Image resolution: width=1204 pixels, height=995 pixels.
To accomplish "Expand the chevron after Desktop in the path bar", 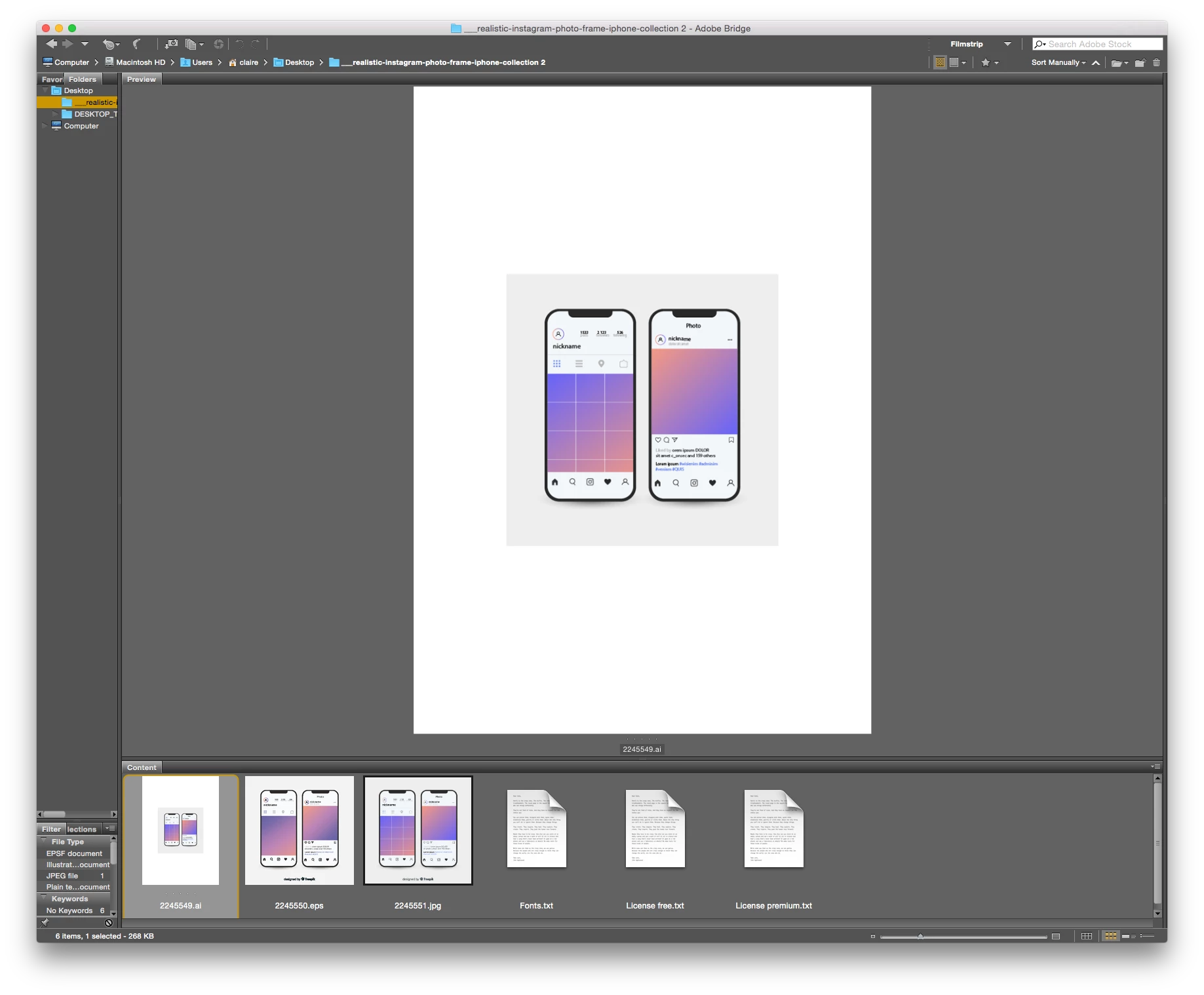I will point(321,62).
